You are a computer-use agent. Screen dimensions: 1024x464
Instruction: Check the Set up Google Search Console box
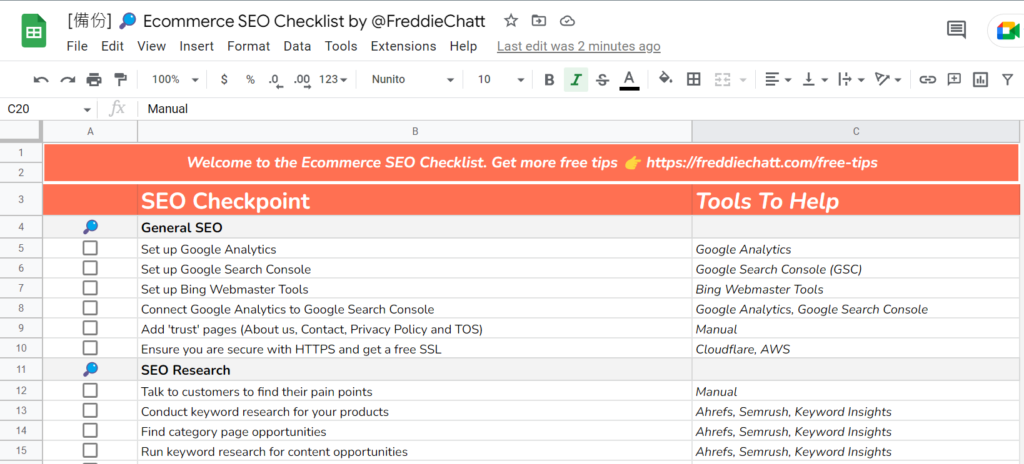[x=90, y=269]
